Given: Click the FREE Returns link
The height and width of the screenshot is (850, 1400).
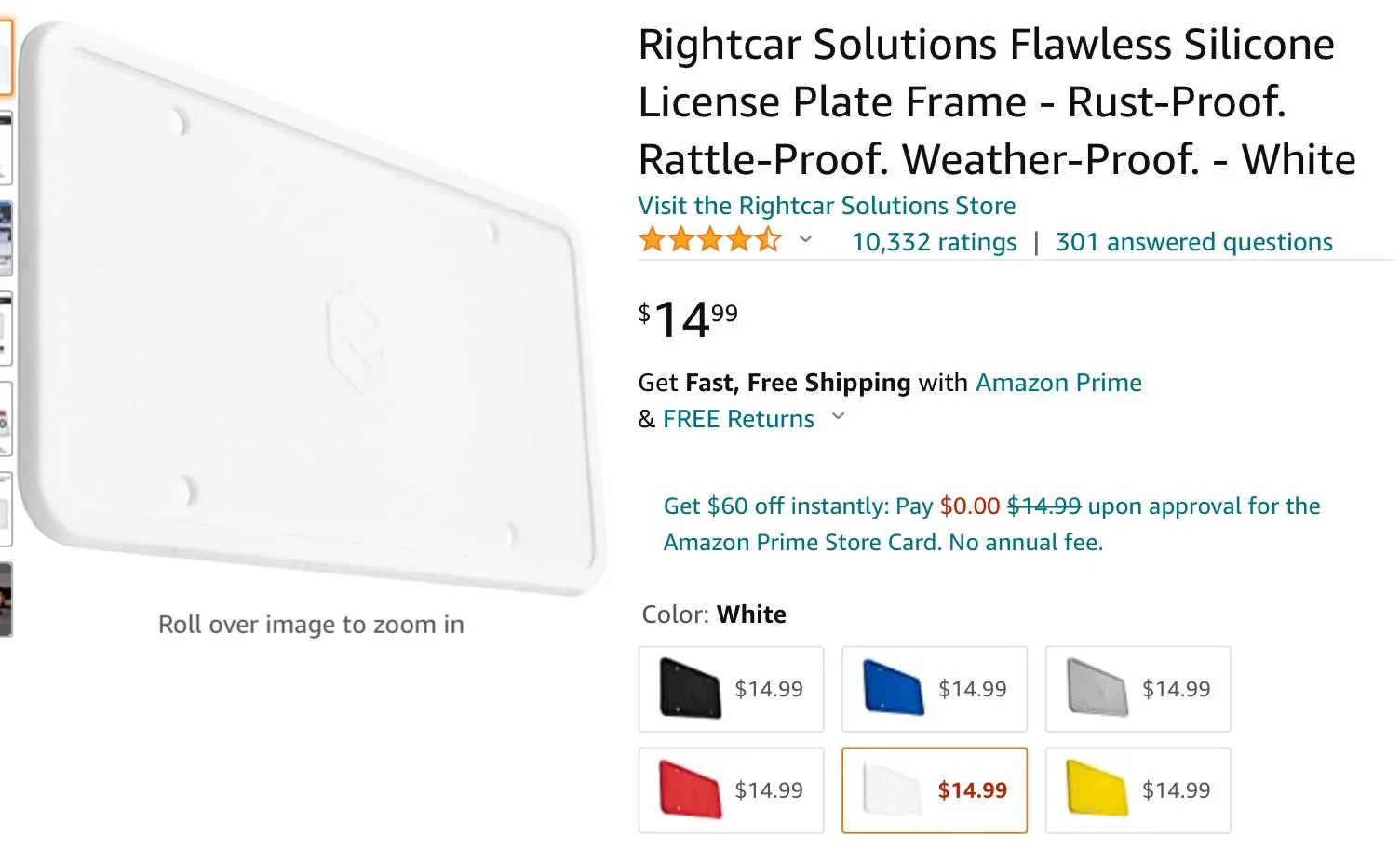Looking at the screenshot, I should (738, 419).
